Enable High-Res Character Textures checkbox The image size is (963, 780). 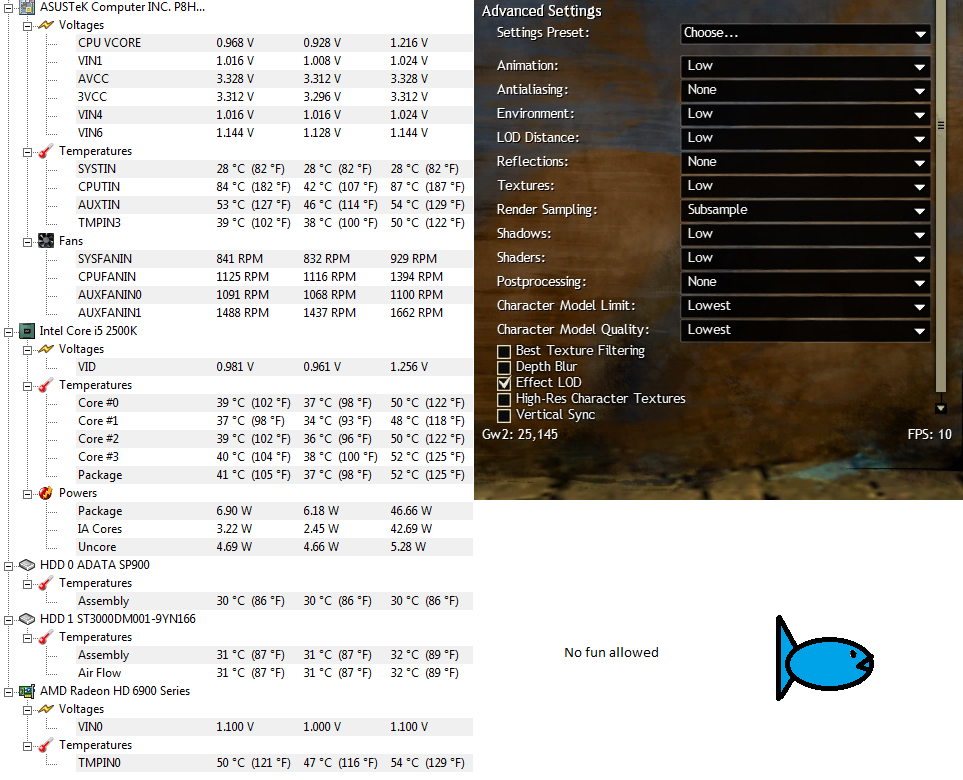[x=504, y=399]
